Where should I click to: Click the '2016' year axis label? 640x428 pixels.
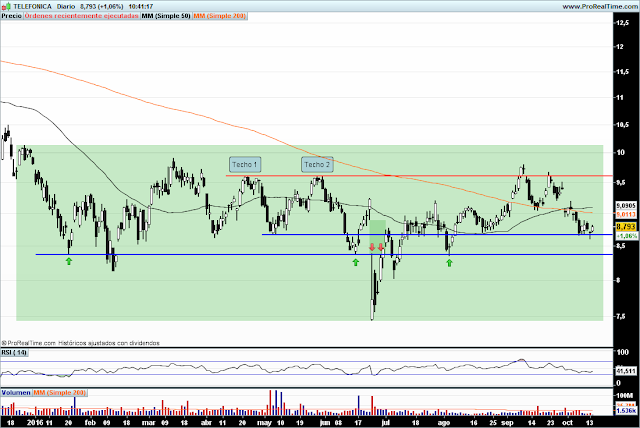click(x=35, y=422)
